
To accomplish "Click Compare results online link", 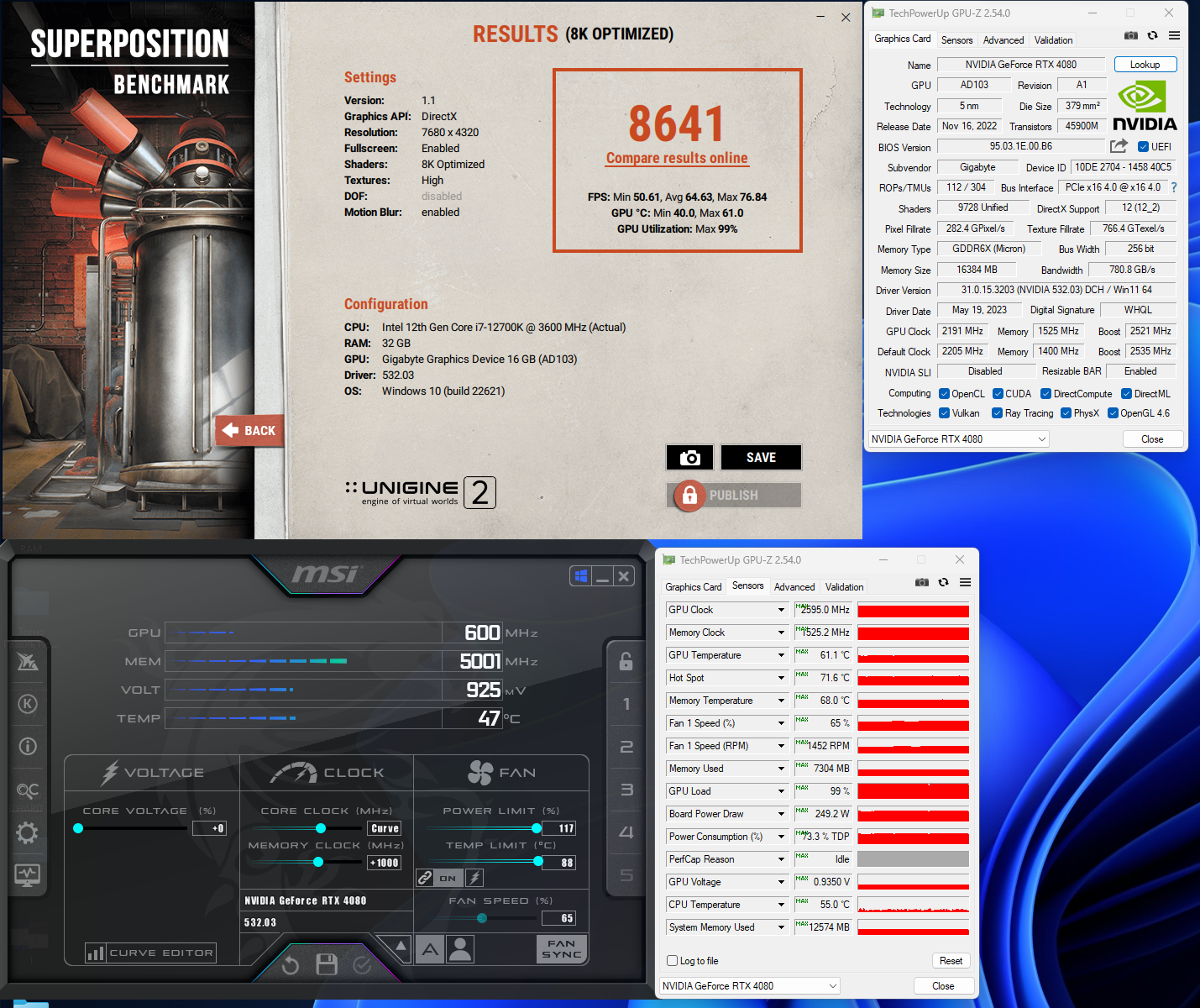I will pyautogui.click(x=677, y=158).
